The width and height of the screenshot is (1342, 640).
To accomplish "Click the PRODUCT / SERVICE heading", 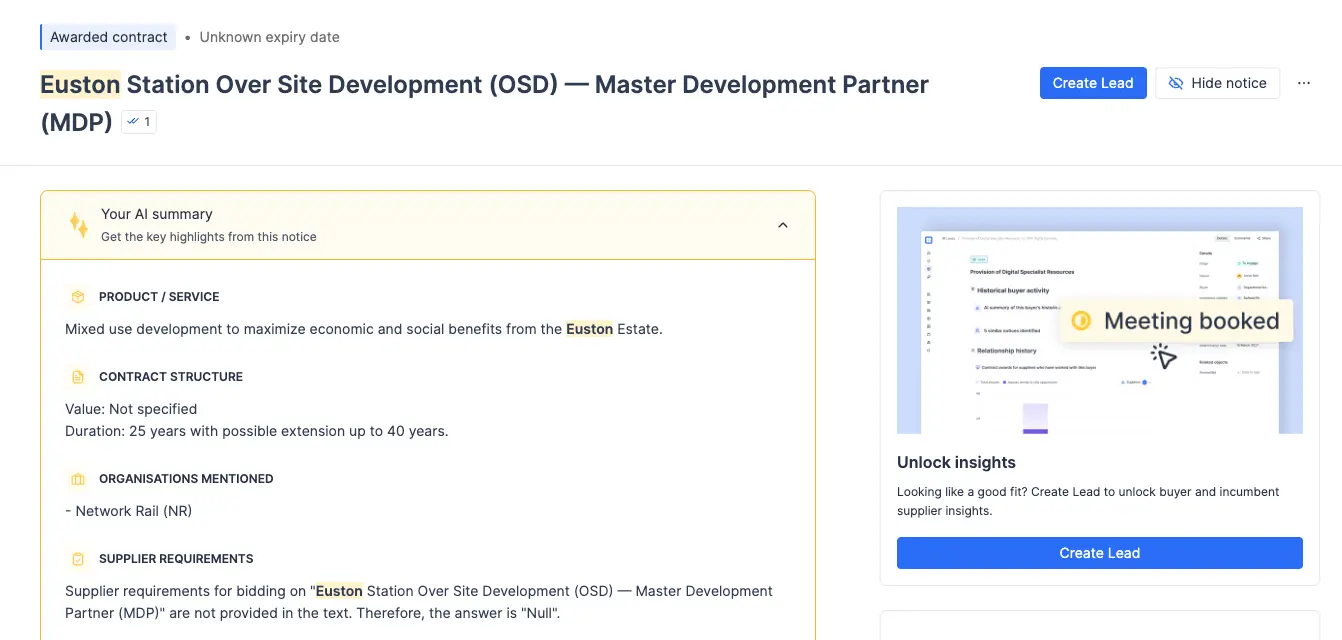I will click(159, 297).
